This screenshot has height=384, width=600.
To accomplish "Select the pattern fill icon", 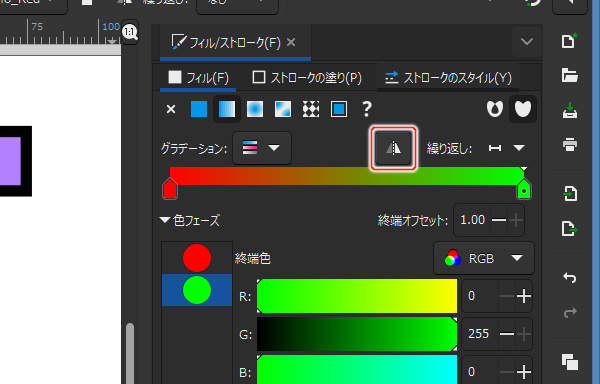I will (x=311, y=109).
